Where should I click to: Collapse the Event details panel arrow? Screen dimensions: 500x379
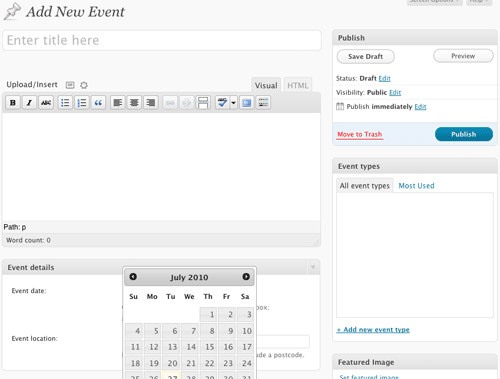[313, 267]
